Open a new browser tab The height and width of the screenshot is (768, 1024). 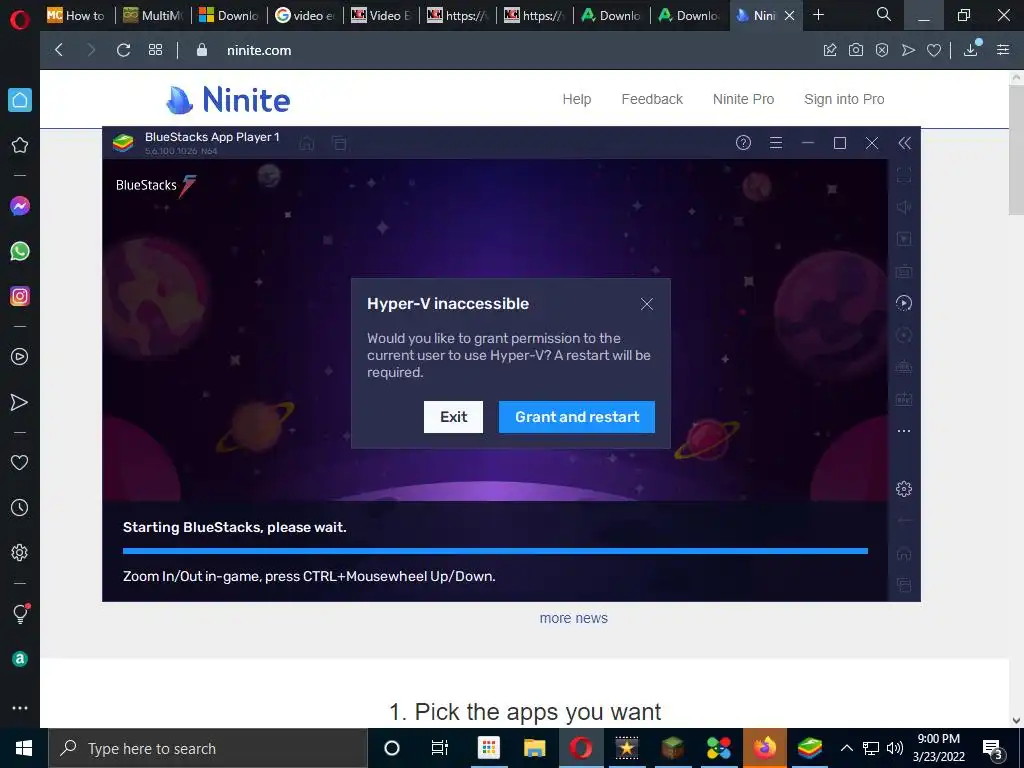click(818, 15)
